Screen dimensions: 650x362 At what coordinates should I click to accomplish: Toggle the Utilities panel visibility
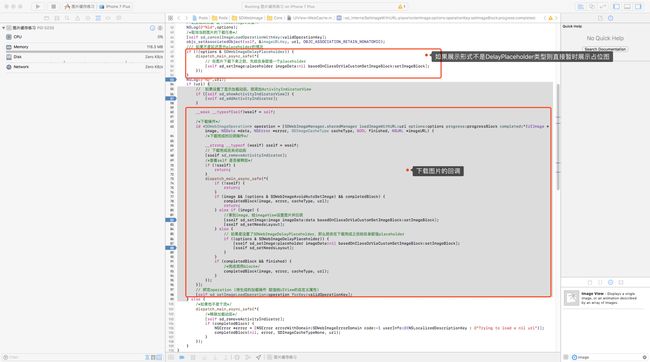click(x=638, y=7)
